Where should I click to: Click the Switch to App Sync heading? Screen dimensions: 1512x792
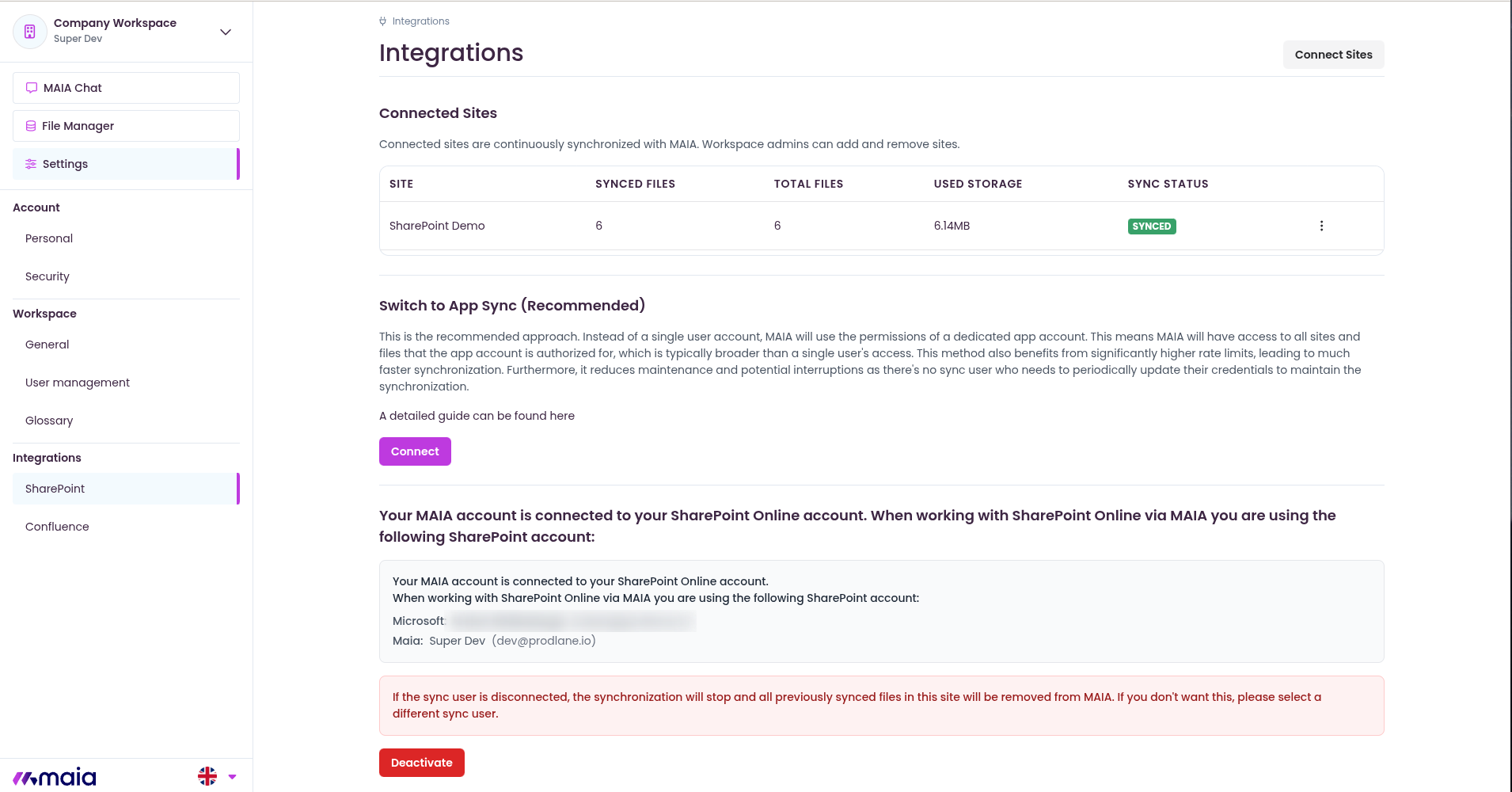(512, 306)
